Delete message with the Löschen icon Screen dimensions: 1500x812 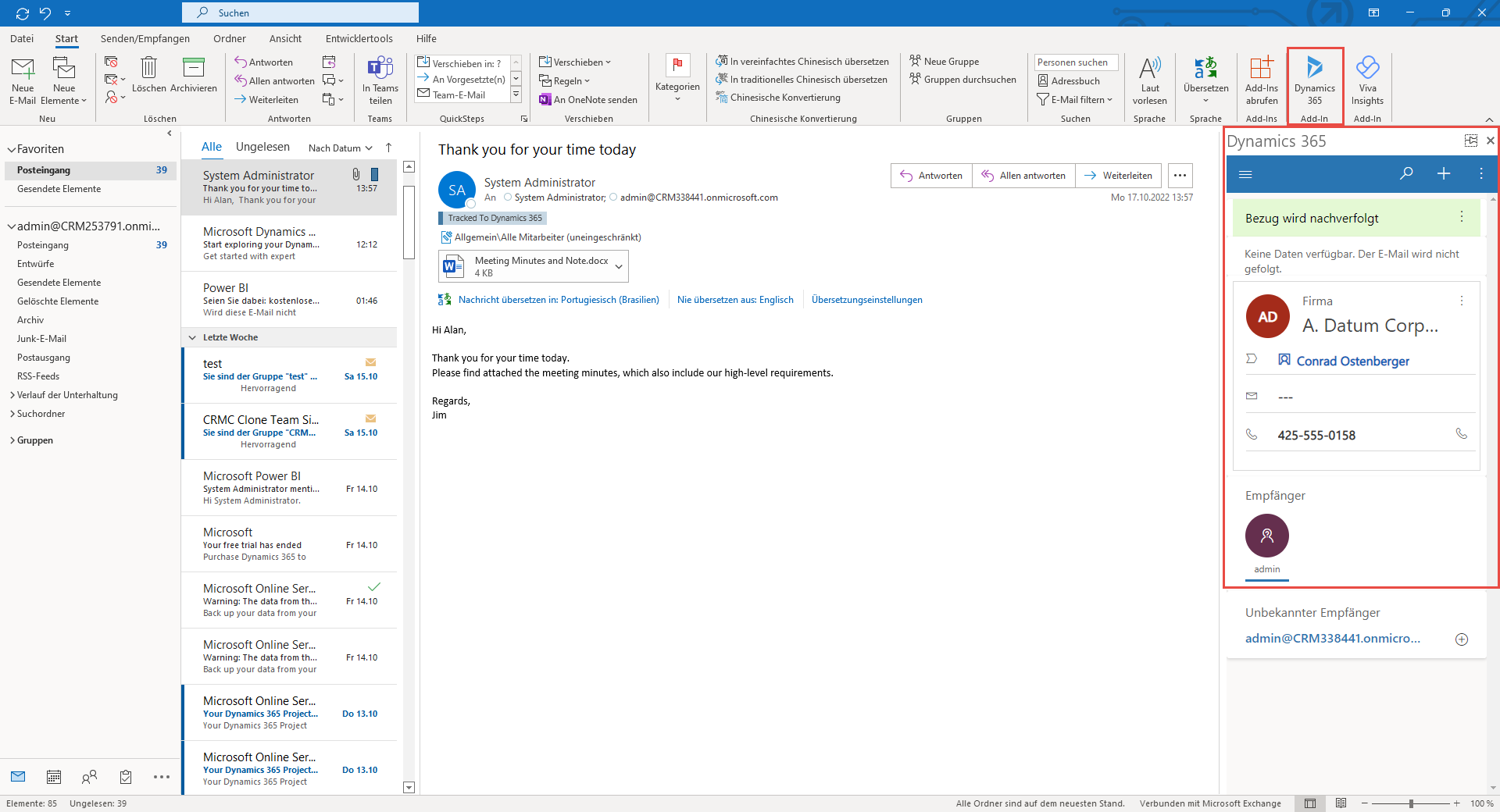[x=148, y=76]
